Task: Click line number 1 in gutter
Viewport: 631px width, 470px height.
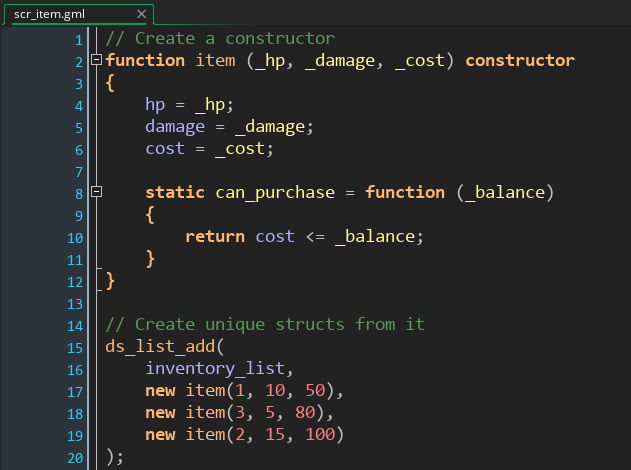Action: coord(79,40)
